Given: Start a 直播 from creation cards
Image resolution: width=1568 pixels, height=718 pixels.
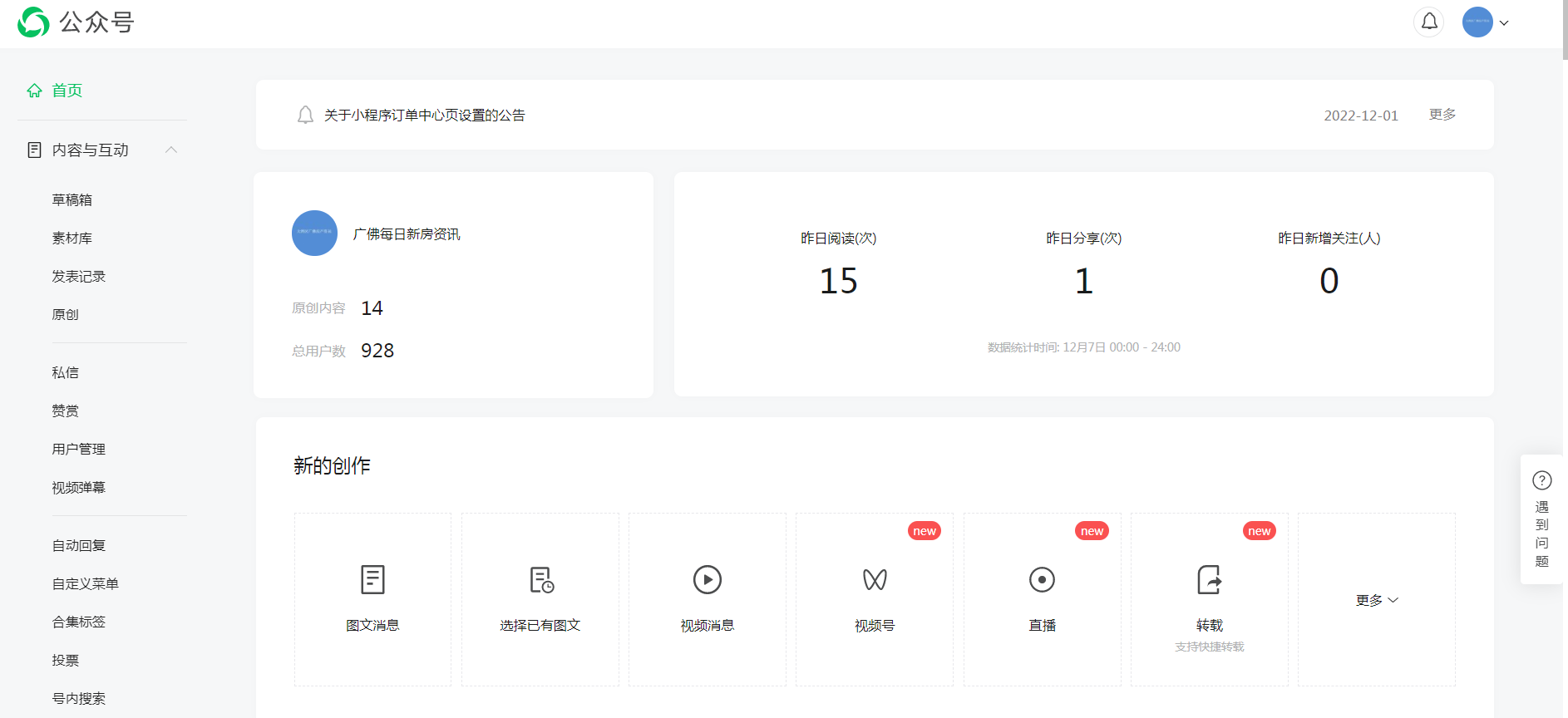Looking at the screenshot, I should [1043, 599].
